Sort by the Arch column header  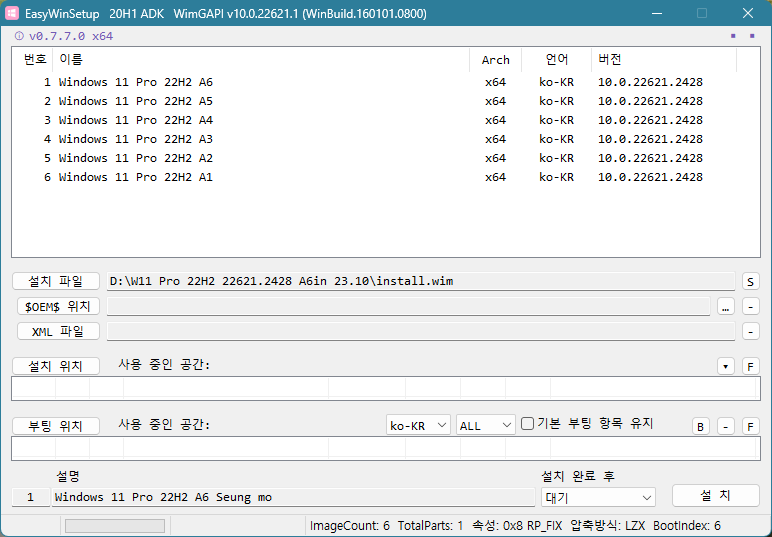click(x=495, y=60)
